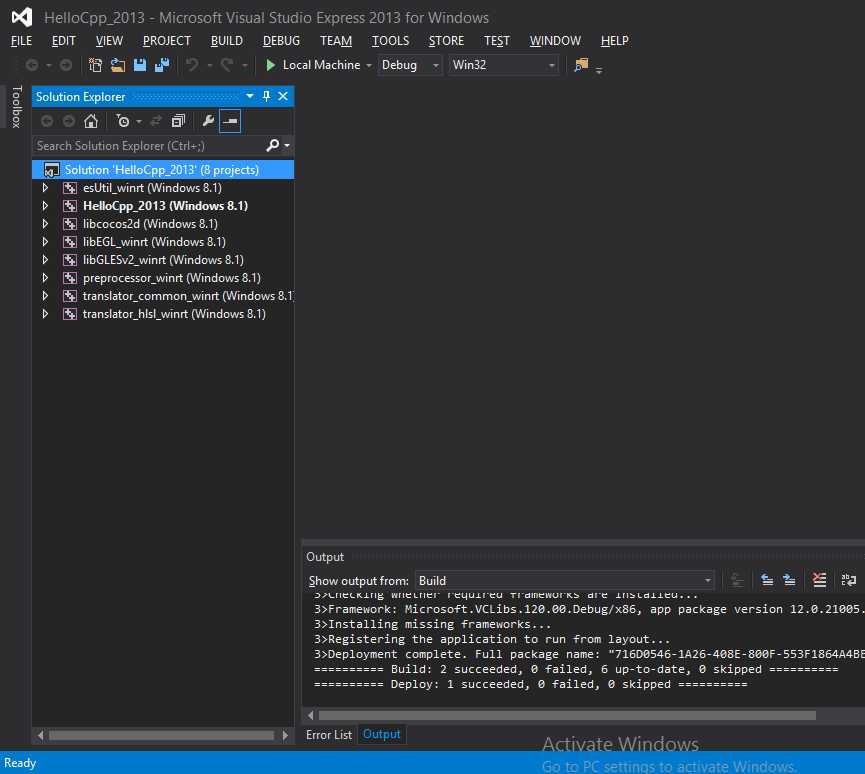The width and height of the screenshot is (865, 774).
Task: Open Solution Explorer window position menu
Action: pos(250,96)
